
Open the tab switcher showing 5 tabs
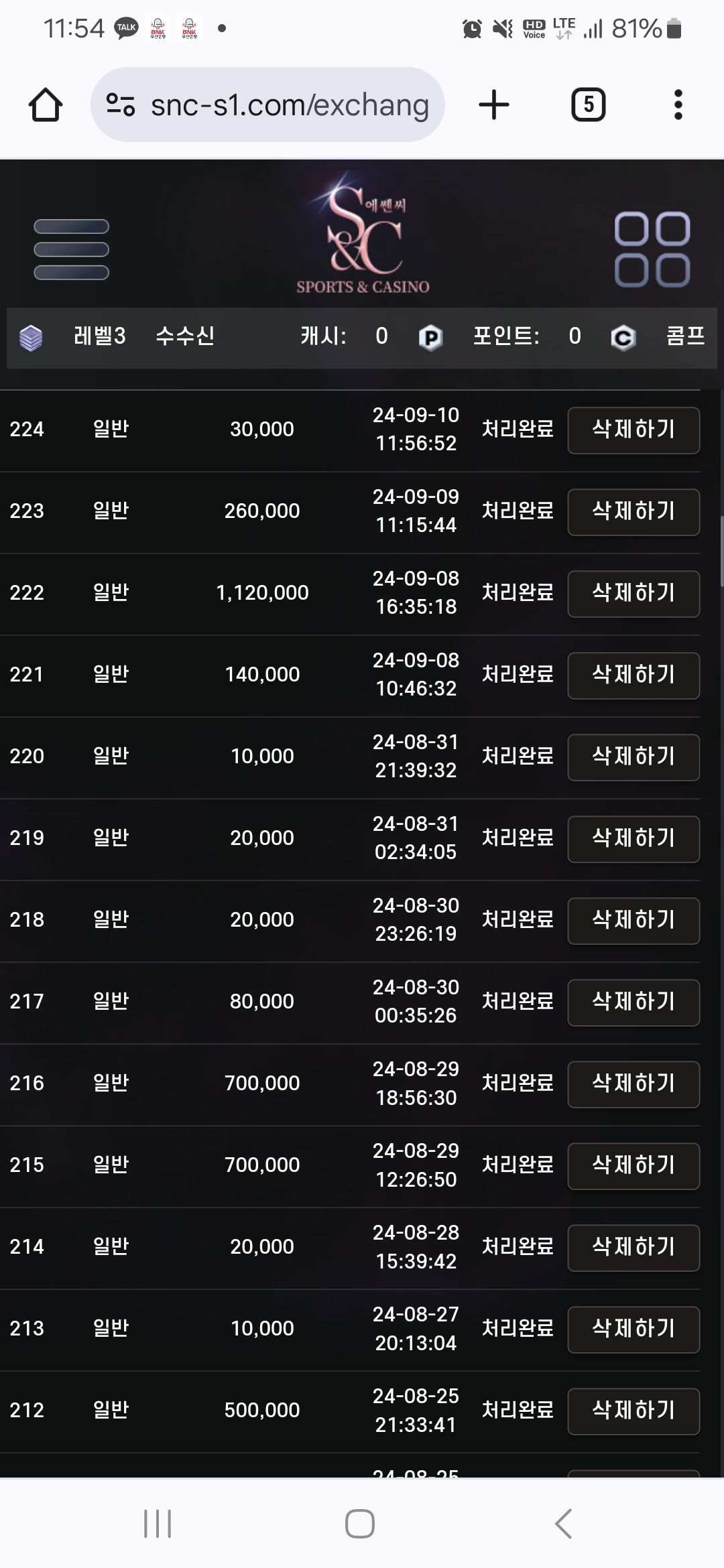pos(588,105)
